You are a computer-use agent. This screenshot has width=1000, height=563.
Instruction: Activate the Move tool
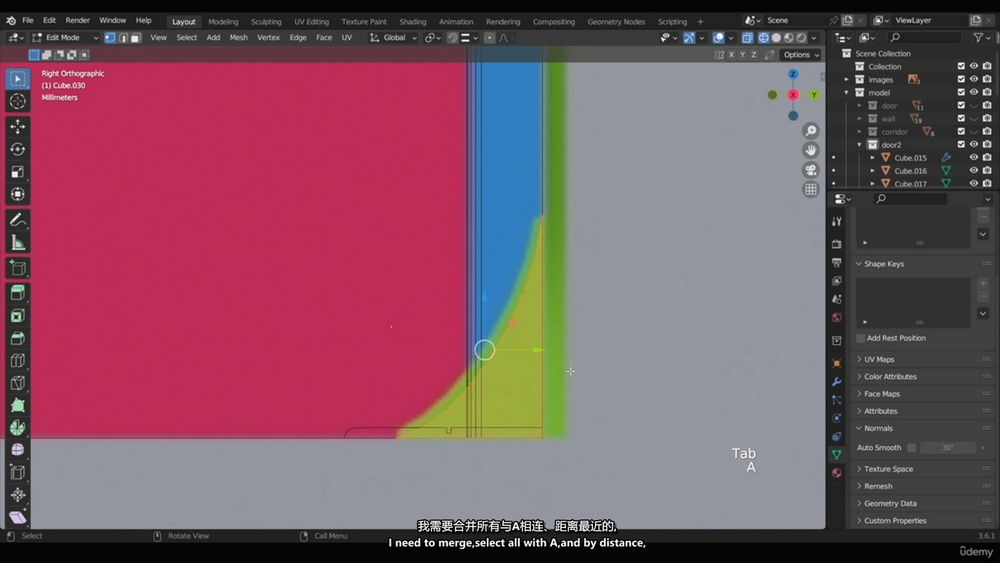pos(17,126)
